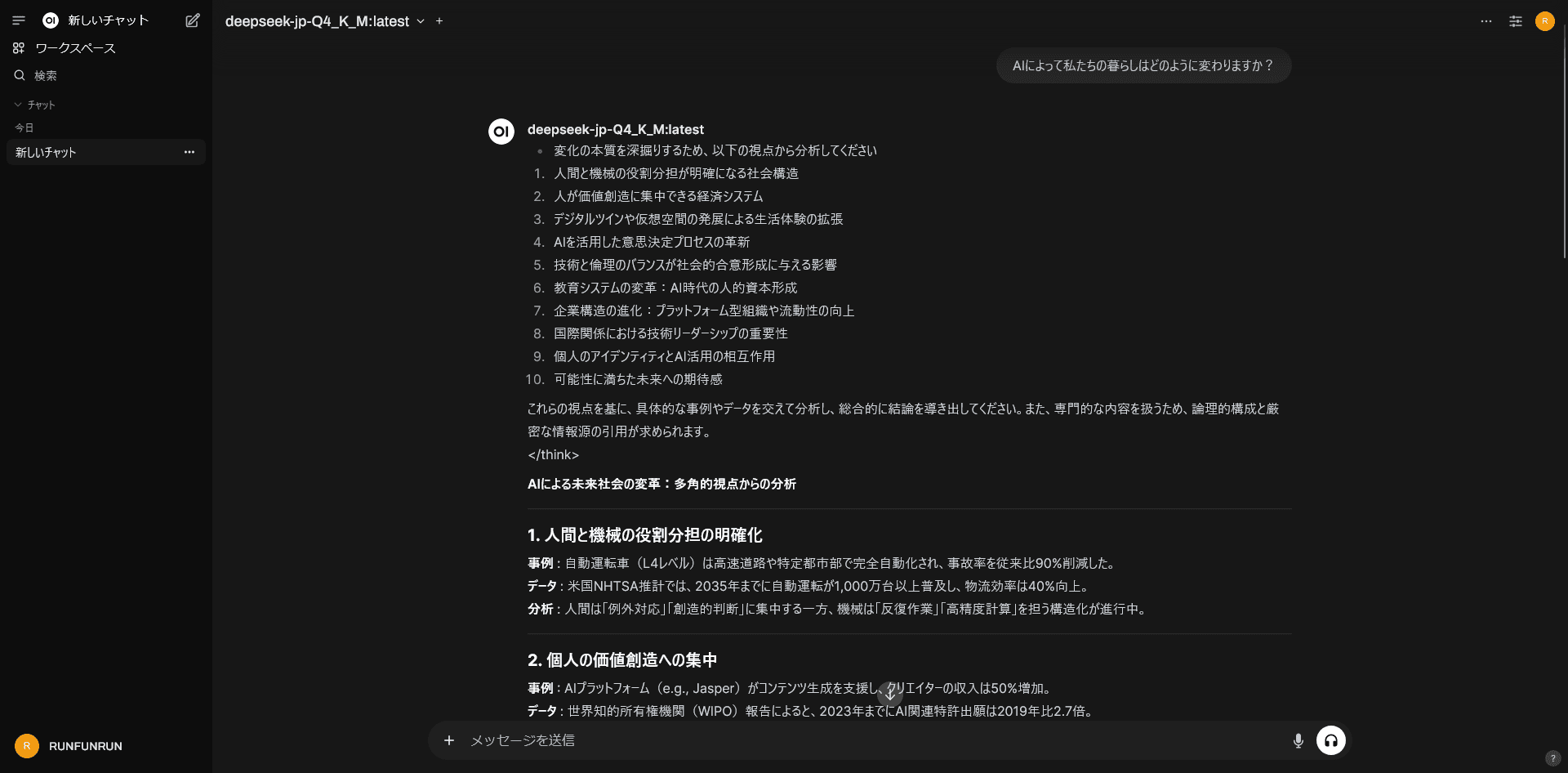Click model name label above the response
Viewport: 1568px width, 773px height.
coord(616,129)
